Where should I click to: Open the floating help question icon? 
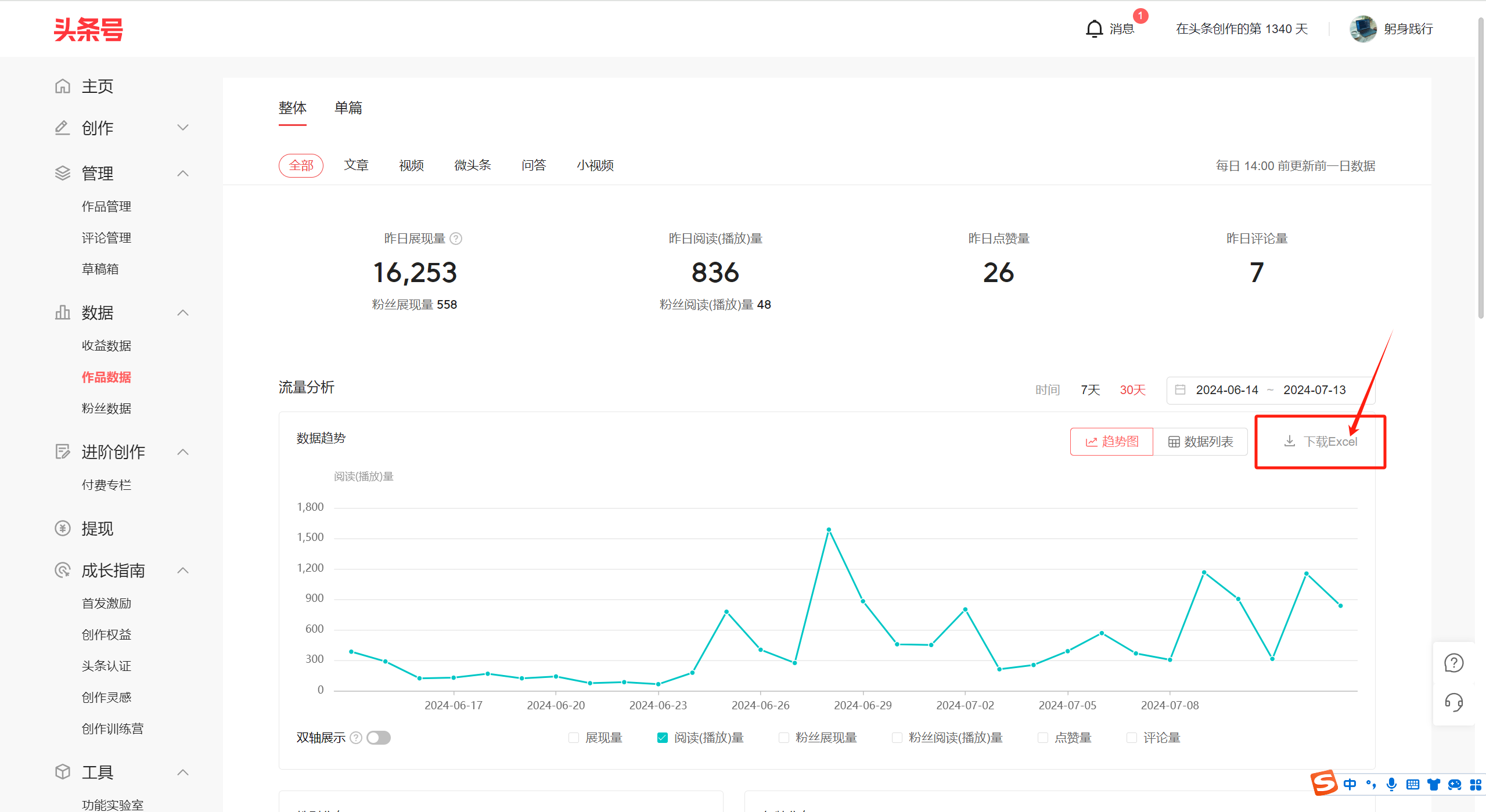coord(1453,663)
